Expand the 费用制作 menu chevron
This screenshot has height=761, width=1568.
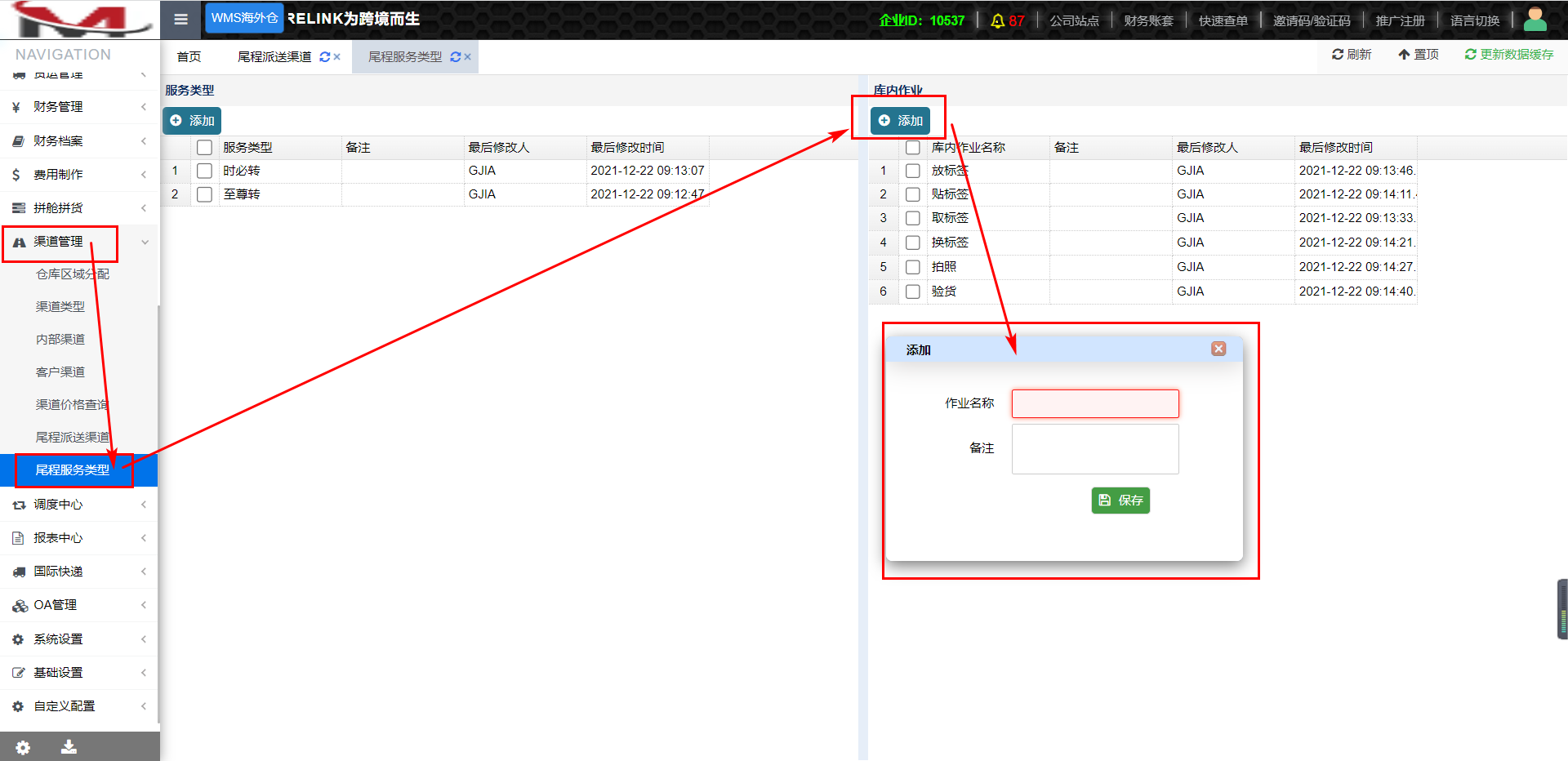[144, 175]
